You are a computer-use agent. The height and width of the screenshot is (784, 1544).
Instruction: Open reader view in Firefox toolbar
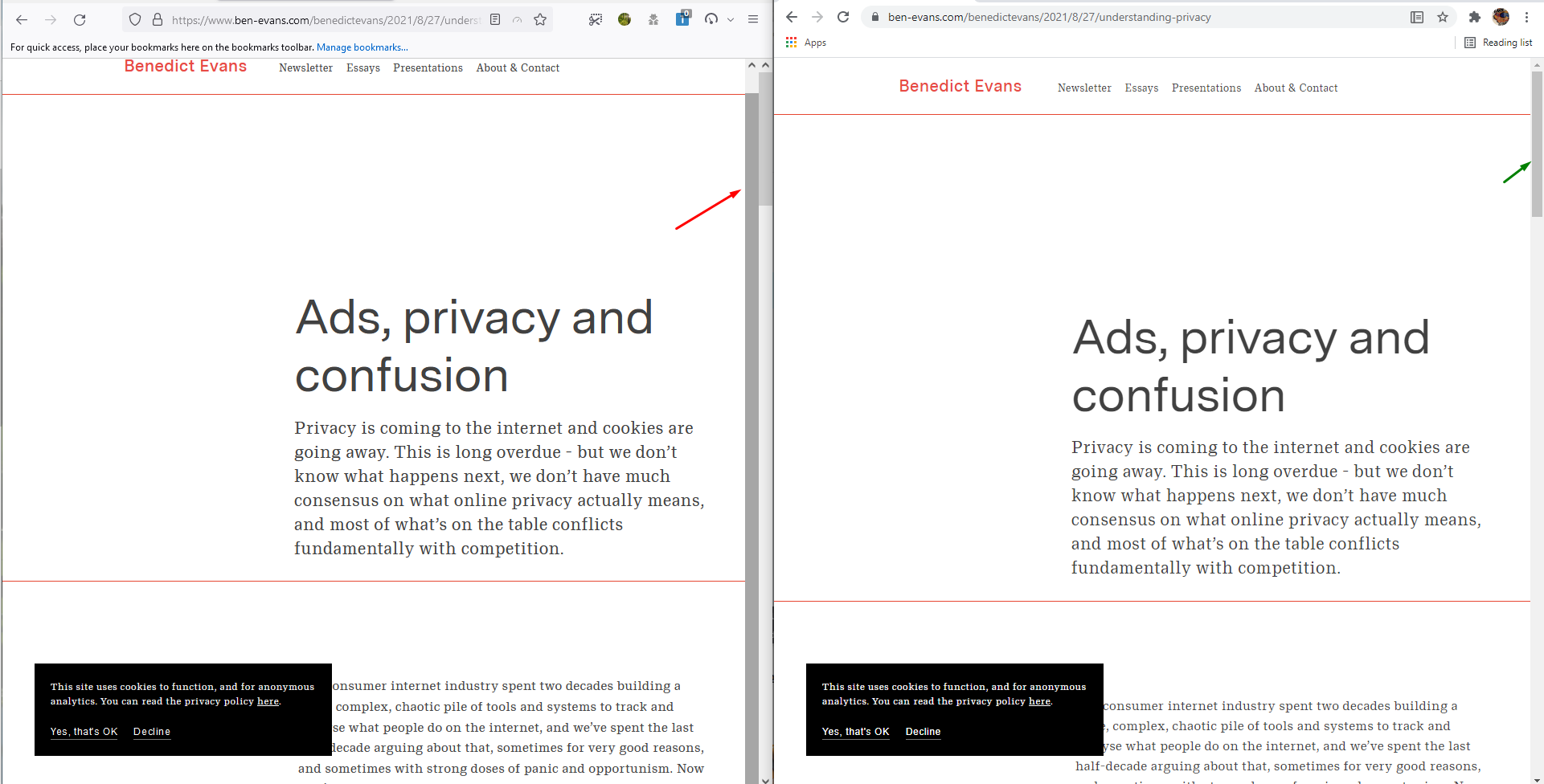494,19
